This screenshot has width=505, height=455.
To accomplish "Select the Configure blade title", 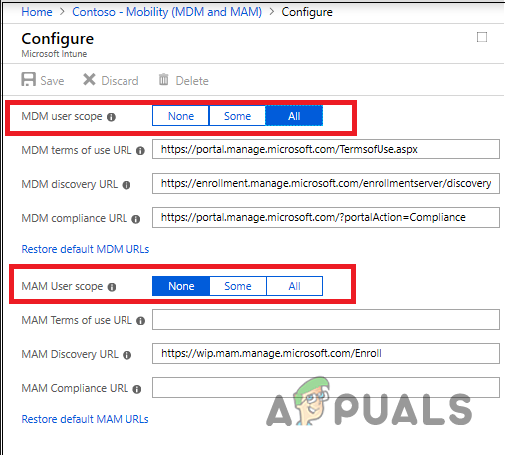I will (58, 39).
